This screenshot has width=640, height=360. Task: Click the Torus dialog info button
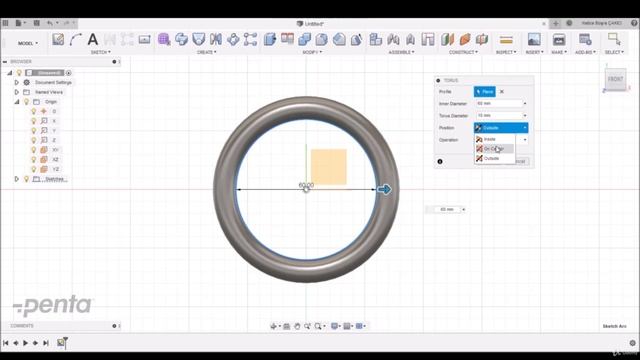click(440, 162)
